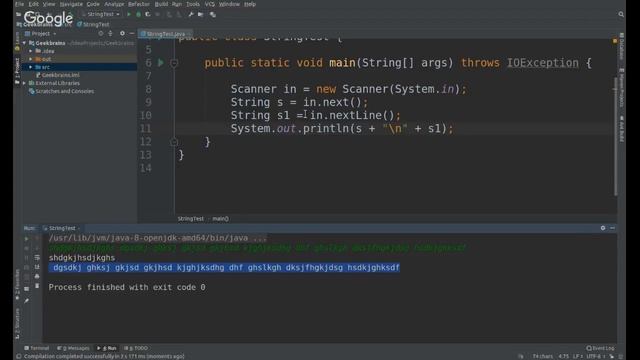Click the StringTest breadcrumb below editor
This screenshot has width=640, height=360.
(191, 219)
